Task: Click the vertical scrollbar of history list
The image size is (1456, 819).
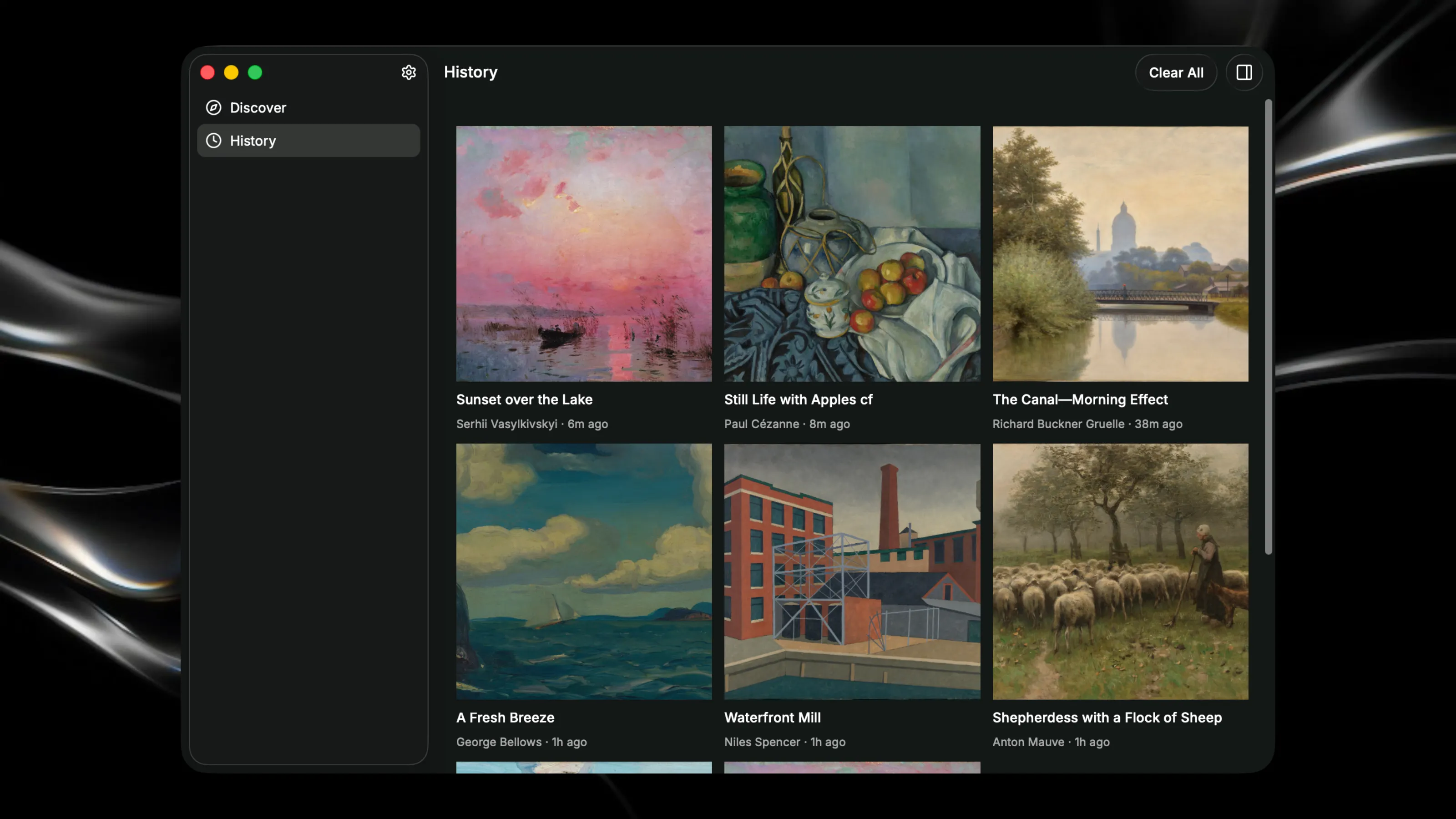Action: (1269, 327)
